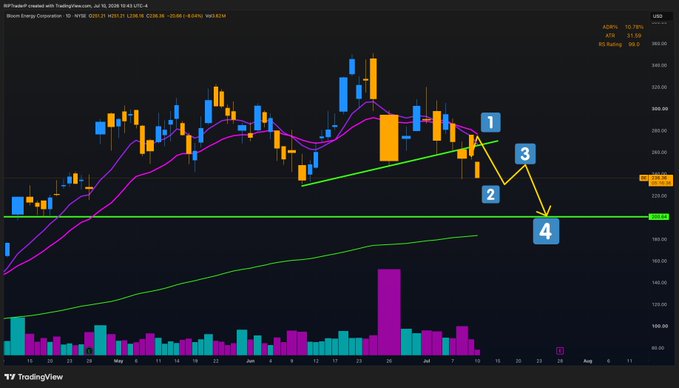Click the orange BE current price label
Screen dimensions: 679x388
click(656, 180)
